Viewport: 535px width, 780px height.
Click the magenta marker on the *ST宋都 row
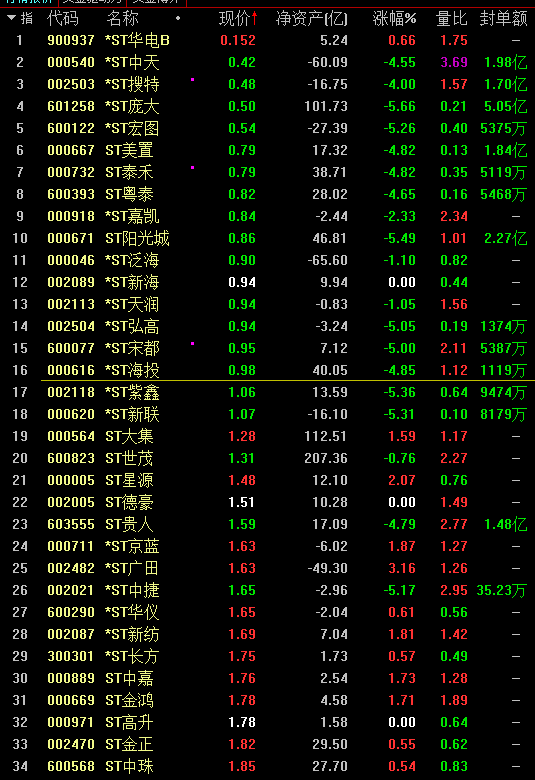pyautogui.click(x=193, y=343)
